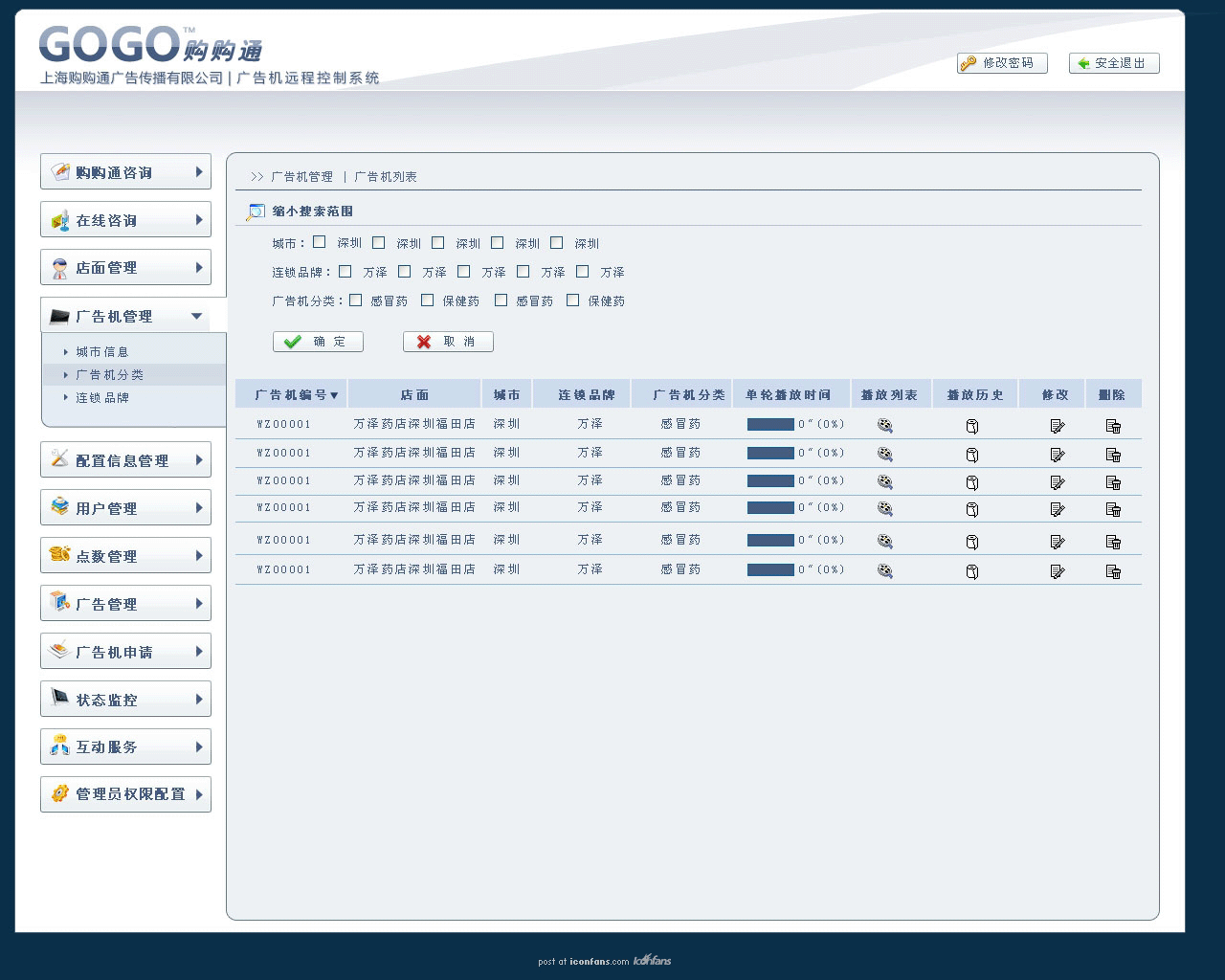
Task: Click the 店面管理 person icon
Action: point(60,267)
